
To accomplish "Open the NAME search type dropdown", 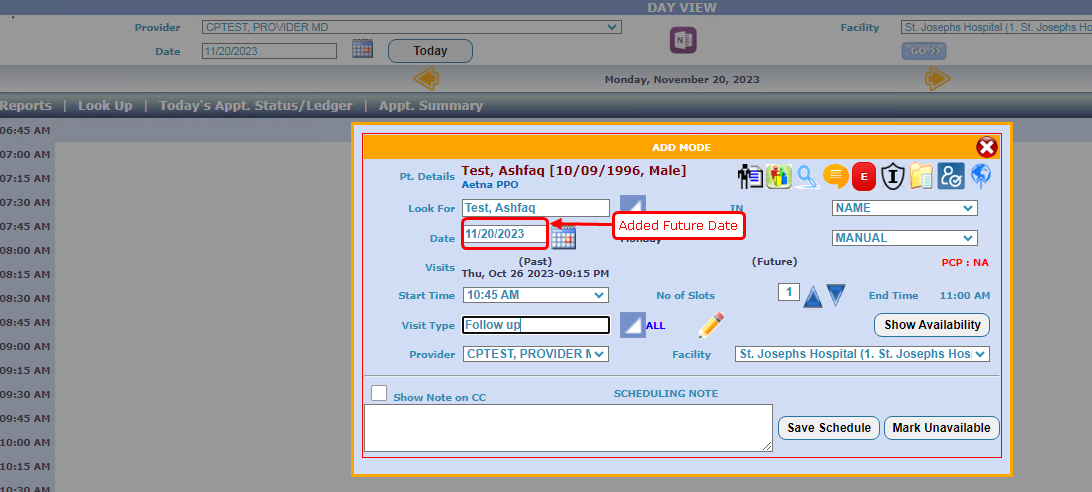I will pyautogui.click(x=904, y=208).
